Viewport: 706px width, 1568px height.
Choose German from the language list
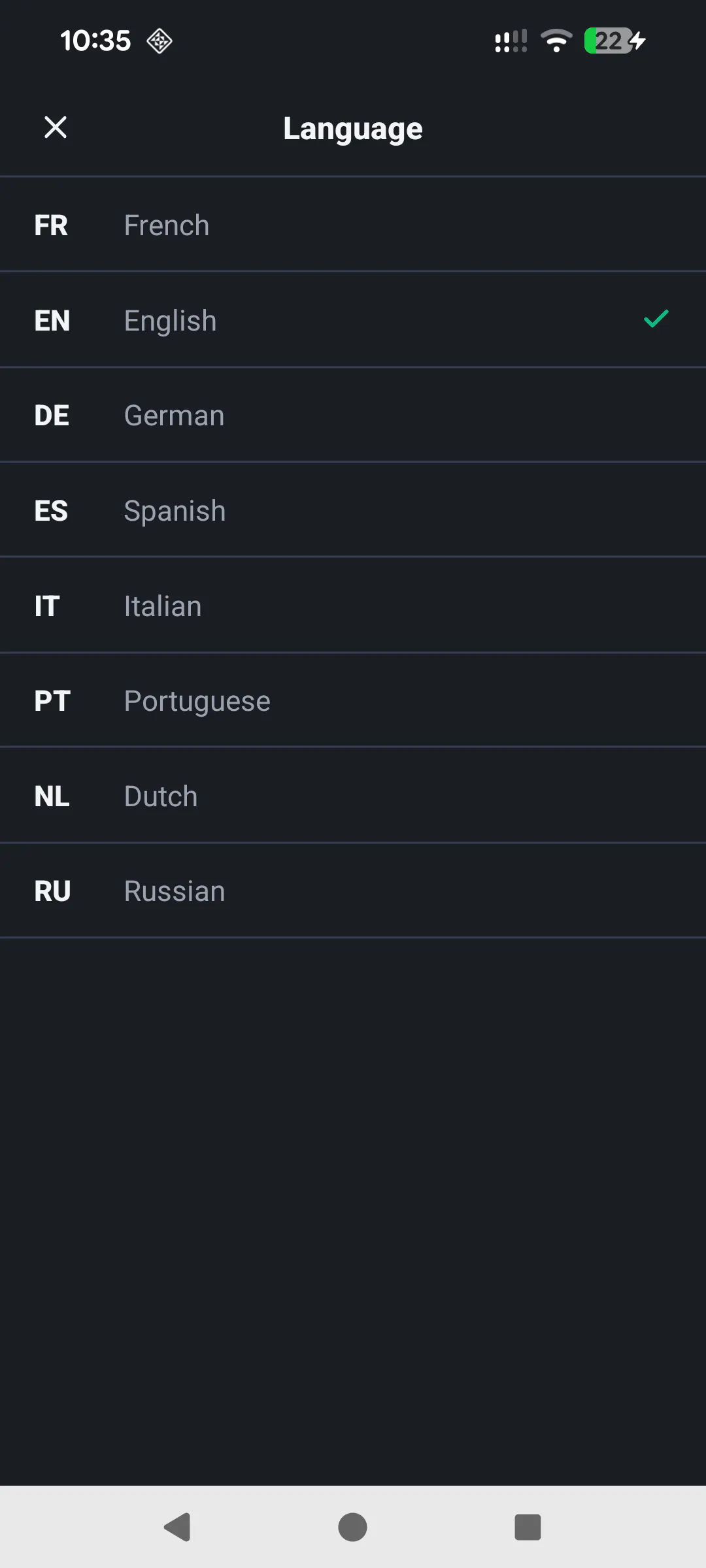point(353,415)
